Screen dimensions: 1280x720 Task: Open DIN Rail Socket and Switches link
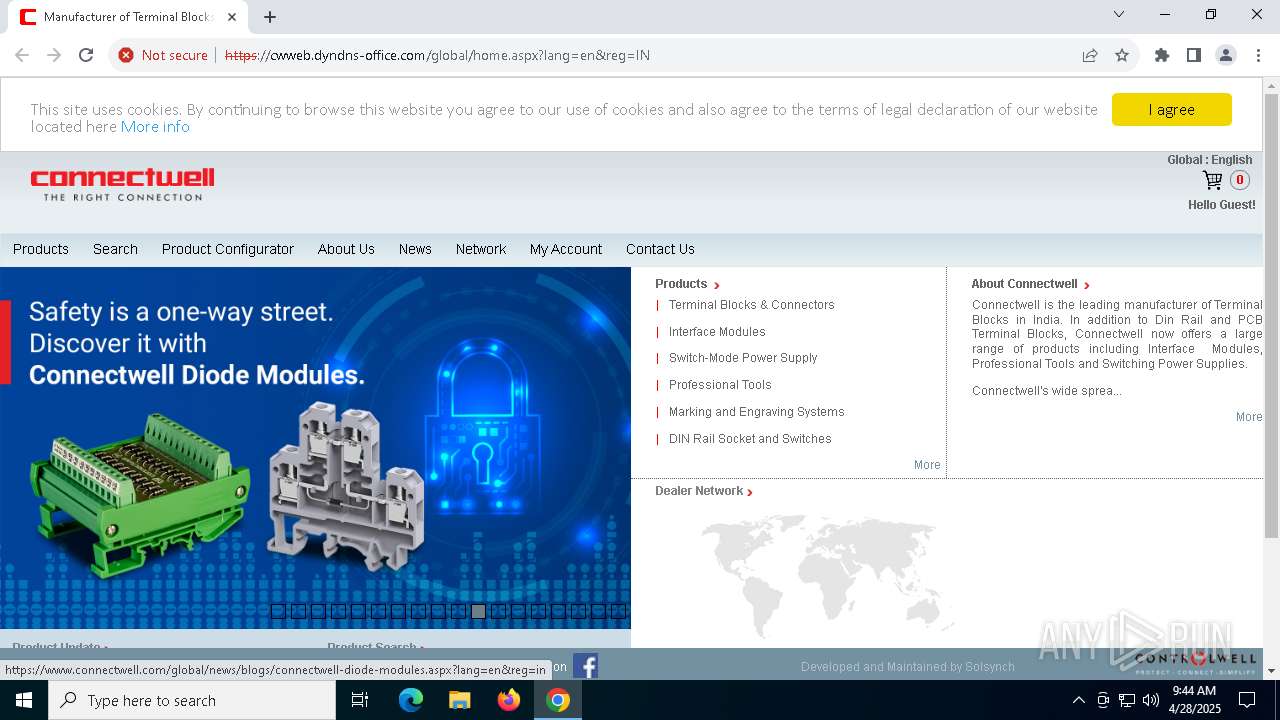(750, 439)
